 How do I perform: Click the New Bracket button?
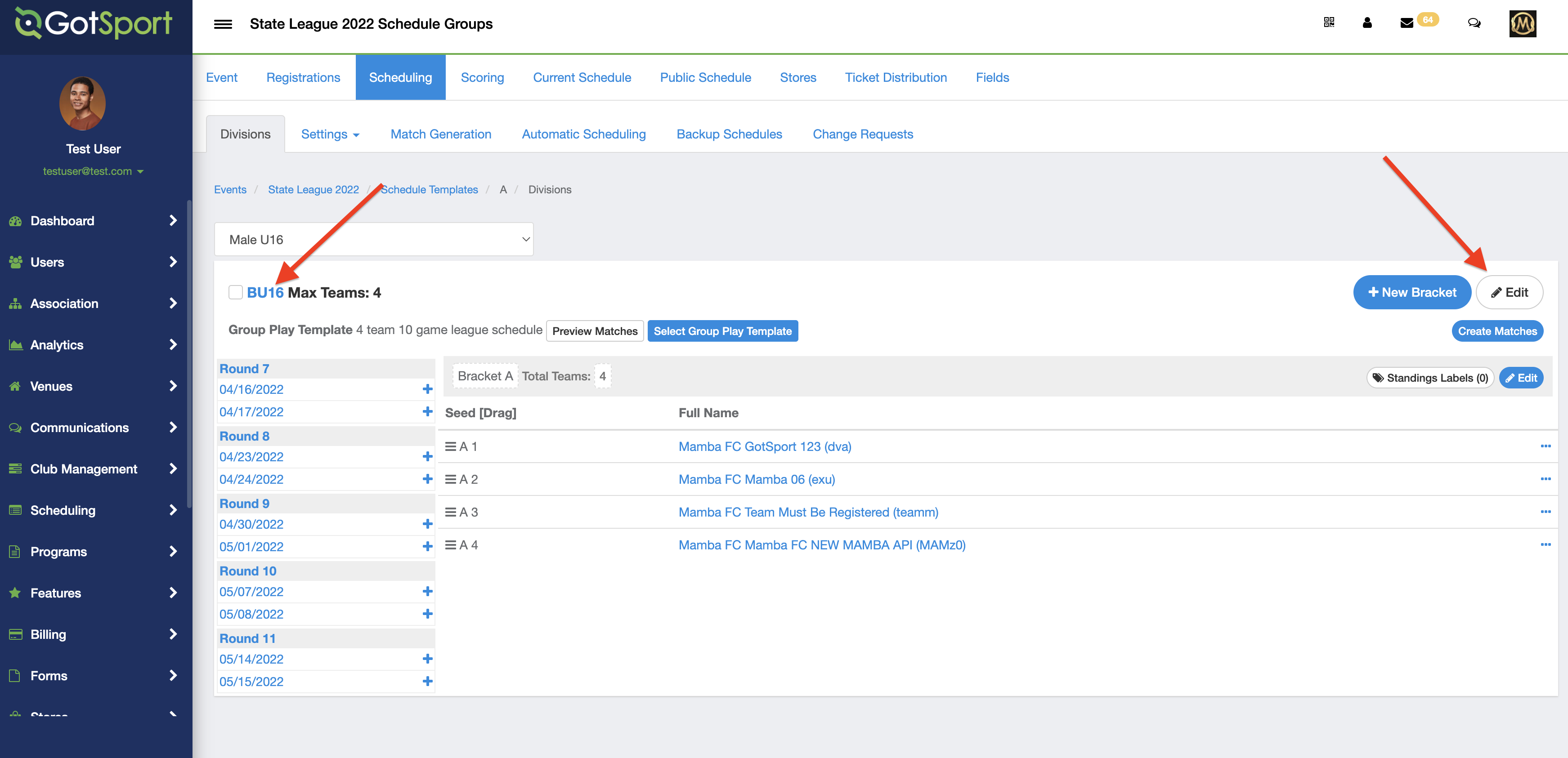[1412, 293]
